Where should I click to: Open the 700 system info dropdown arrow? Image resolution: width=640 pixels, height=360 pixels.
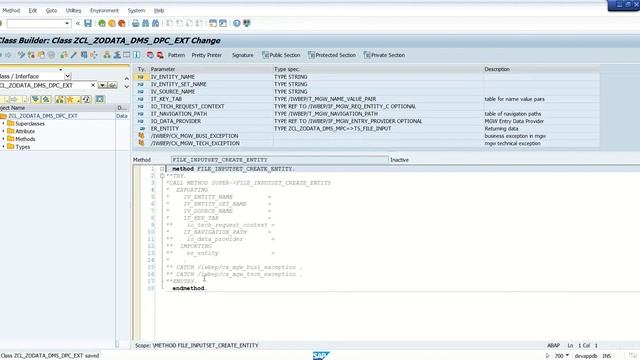[x=567, y=356]
